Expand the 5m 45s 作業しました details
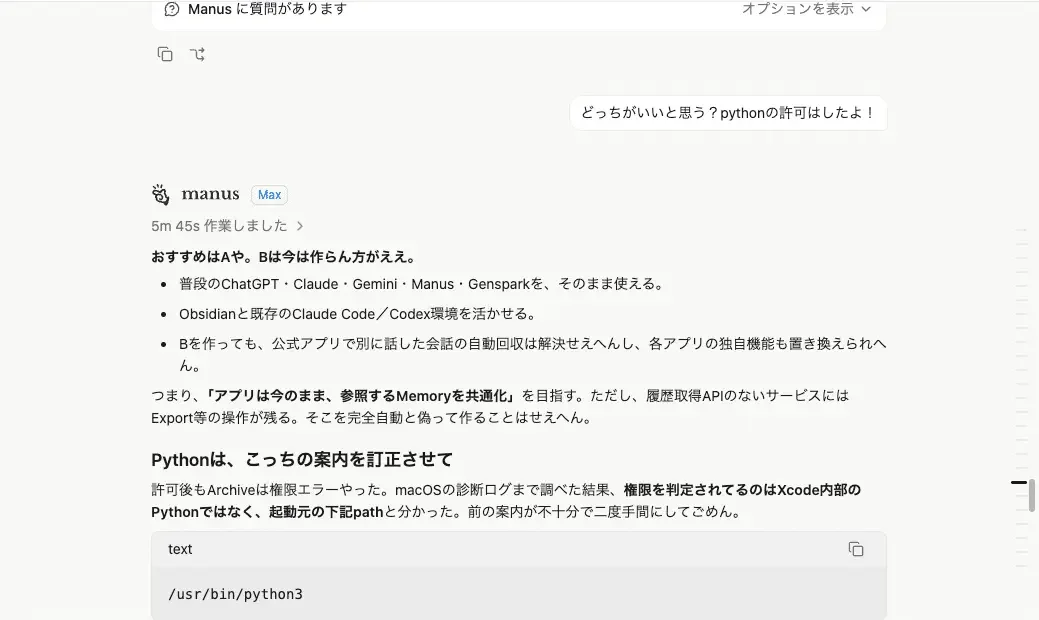1039x620 pixels. click(227, 226)
